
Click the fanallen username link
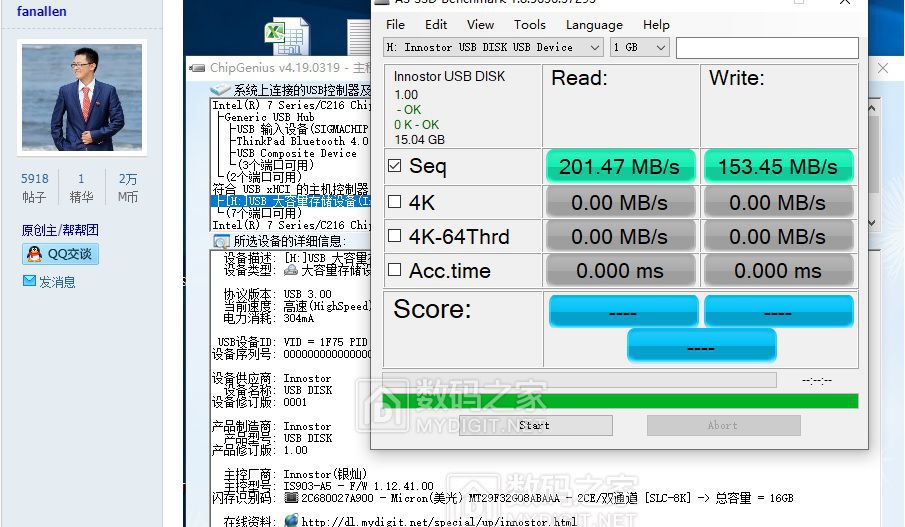click(x=42, y=11)
